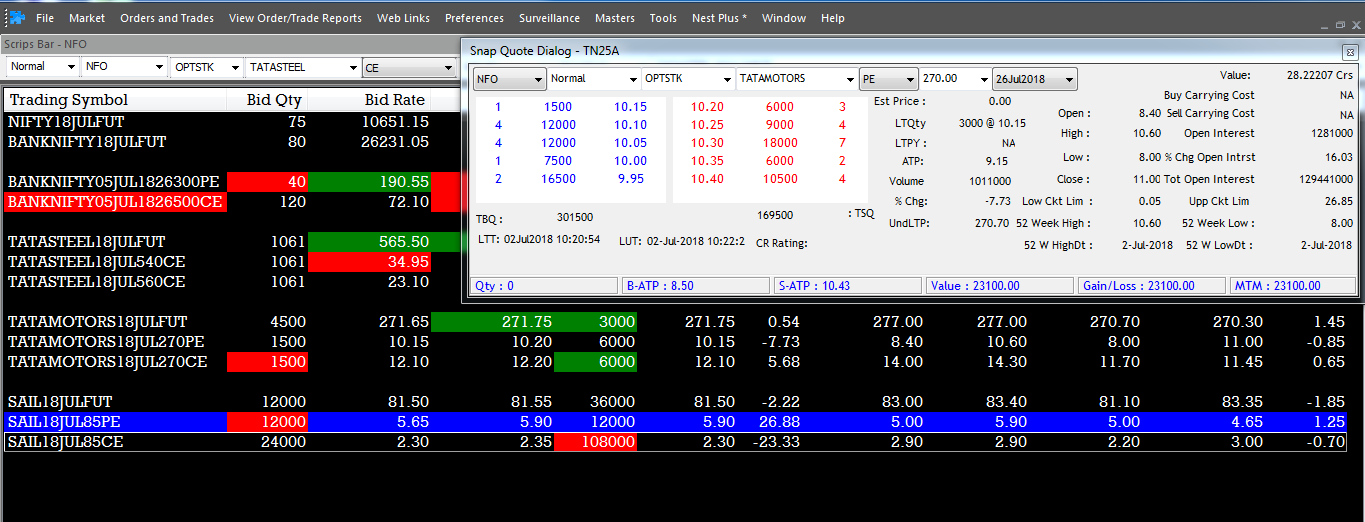Select the red BANKNIFTY05JUL1826500CE row
The image size is (1365, 522).
point(231,202)
